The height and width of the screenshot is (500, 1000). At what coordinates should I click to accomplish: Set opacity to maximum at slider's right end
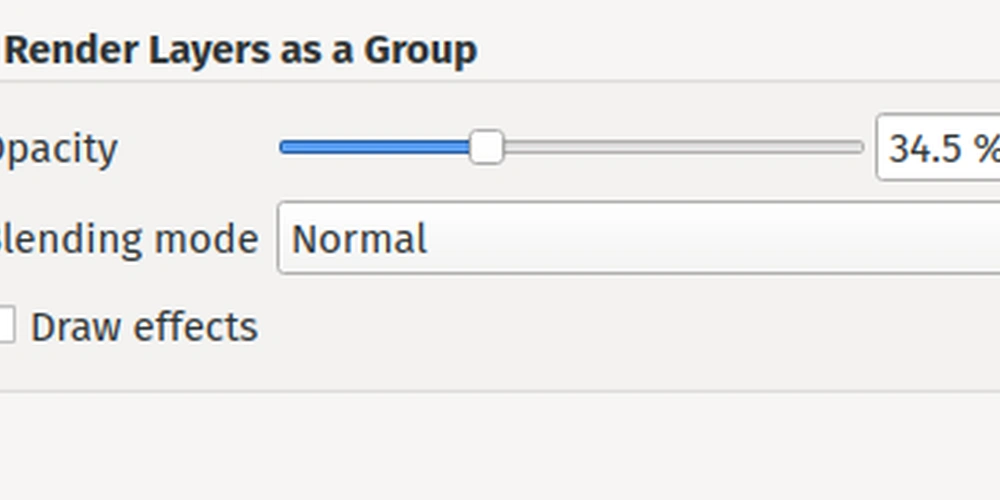point(861,147)
